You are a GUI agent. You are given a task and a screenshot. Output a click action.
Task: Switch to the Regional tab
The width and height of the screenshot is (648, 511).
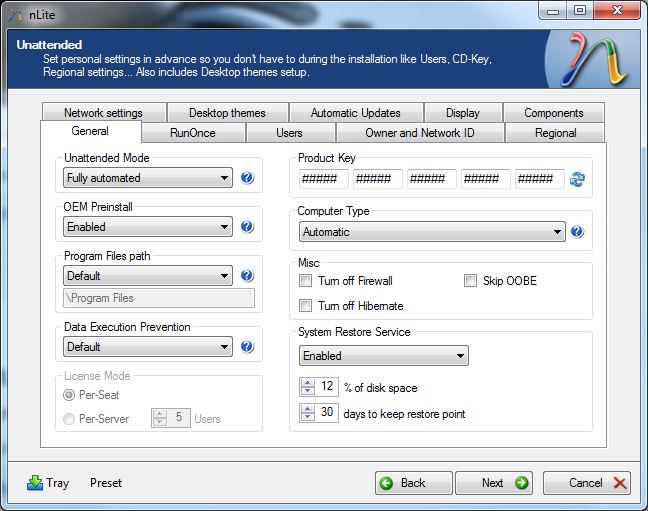point(555,133)
